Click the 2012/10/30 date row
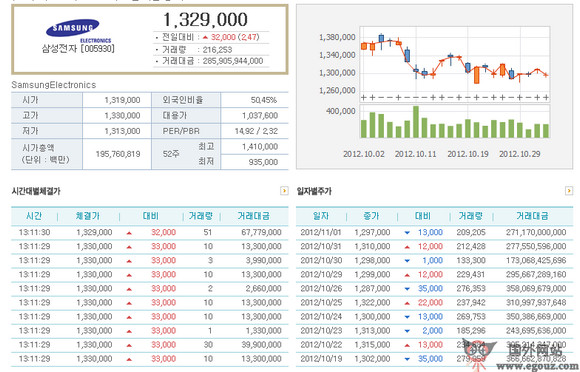Viewport: 580px width, 372px height. coord(435,260)
